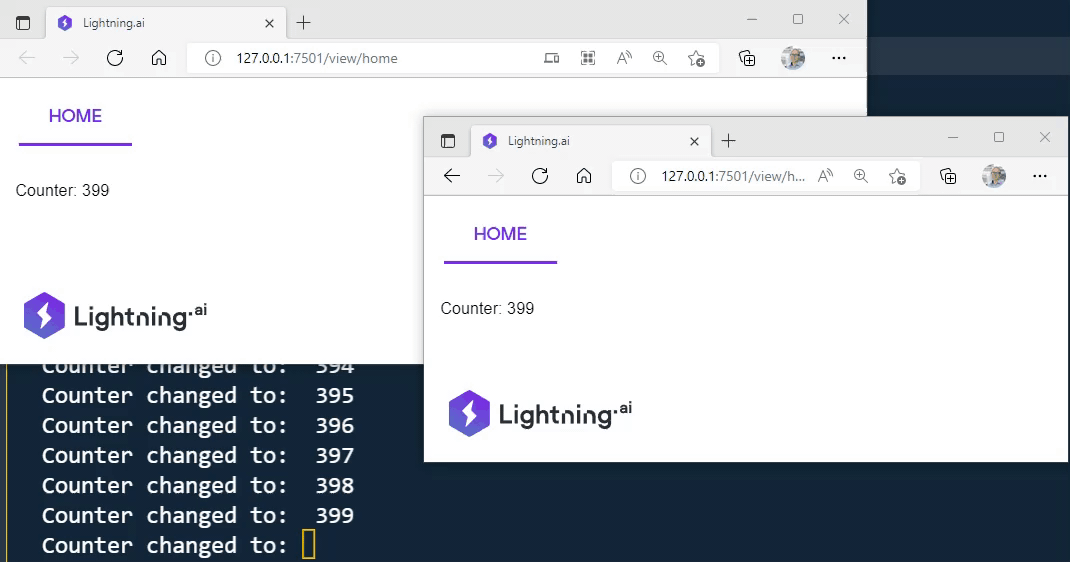Viewport: 1070px width, 562px height.
Task: Click the address bar in the back window
Action: (x=370, y=58)
